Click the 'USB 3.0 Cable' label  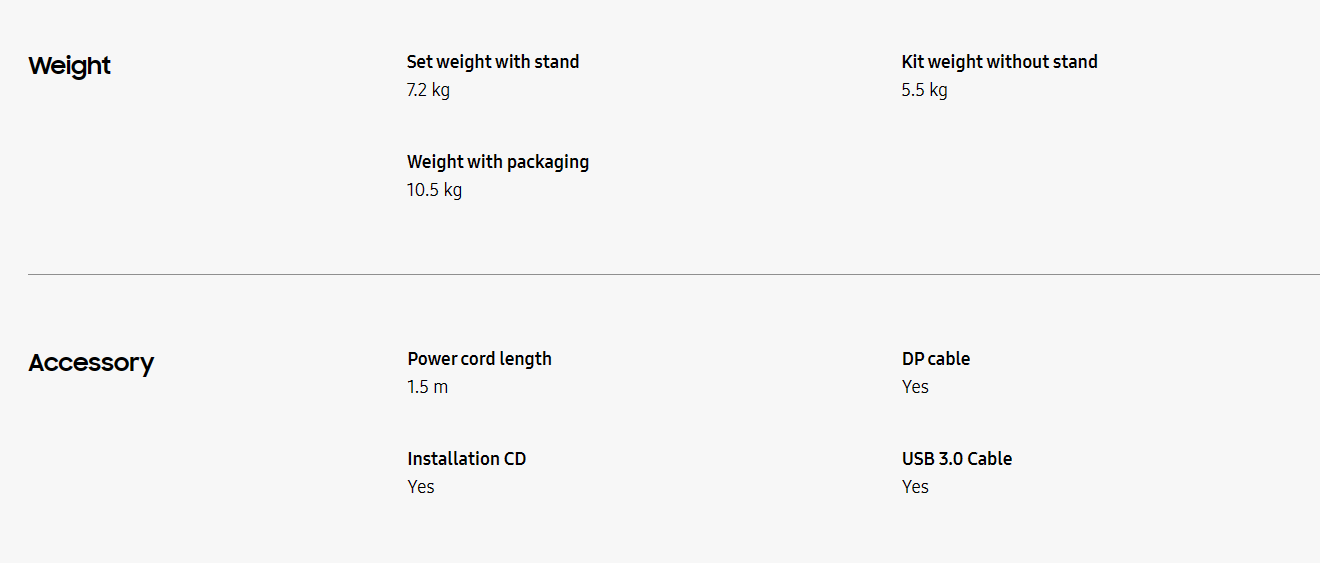coord(956,459)
